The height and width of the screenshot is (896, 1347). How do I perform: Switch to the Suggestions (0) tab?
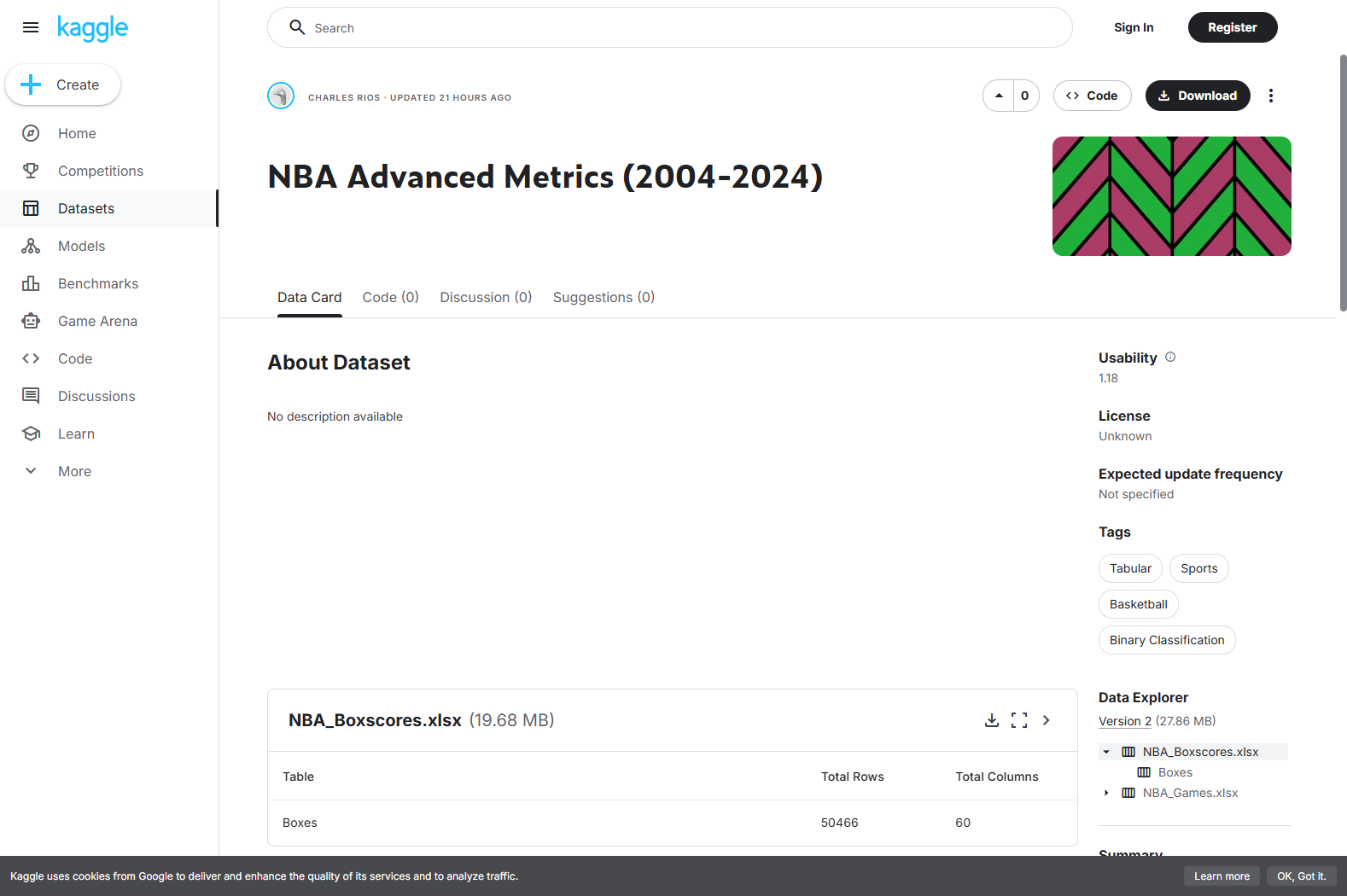pos(604,297)
